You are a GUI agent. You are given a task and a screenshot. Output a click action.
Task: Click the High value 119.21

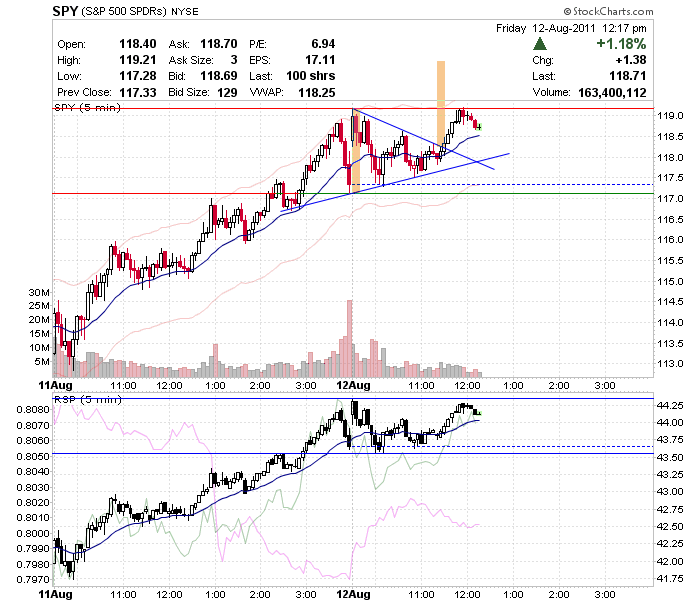point(138,60)
